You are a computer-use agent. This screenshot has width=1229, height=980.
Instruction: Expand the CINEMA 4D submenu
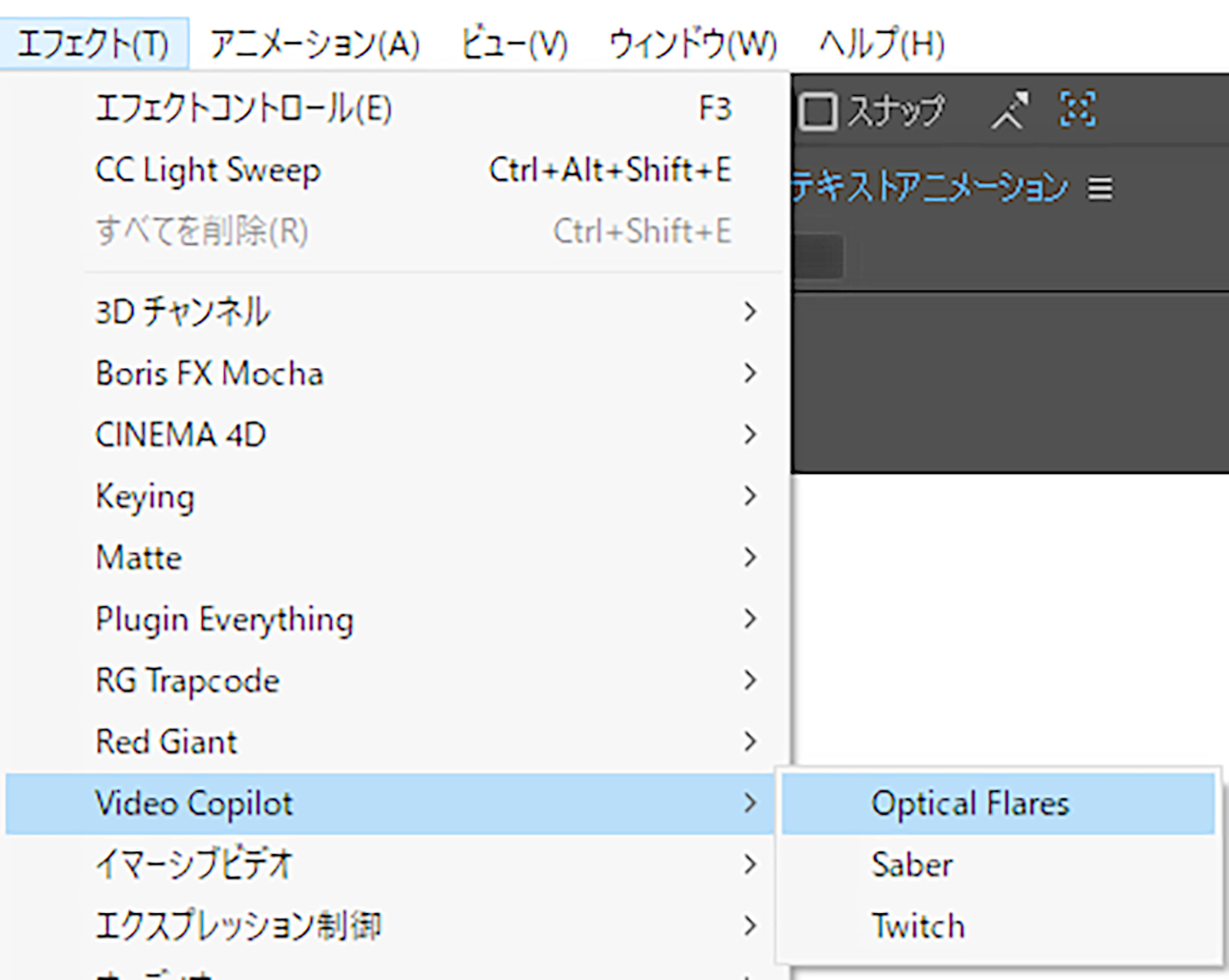coord(396,435)
